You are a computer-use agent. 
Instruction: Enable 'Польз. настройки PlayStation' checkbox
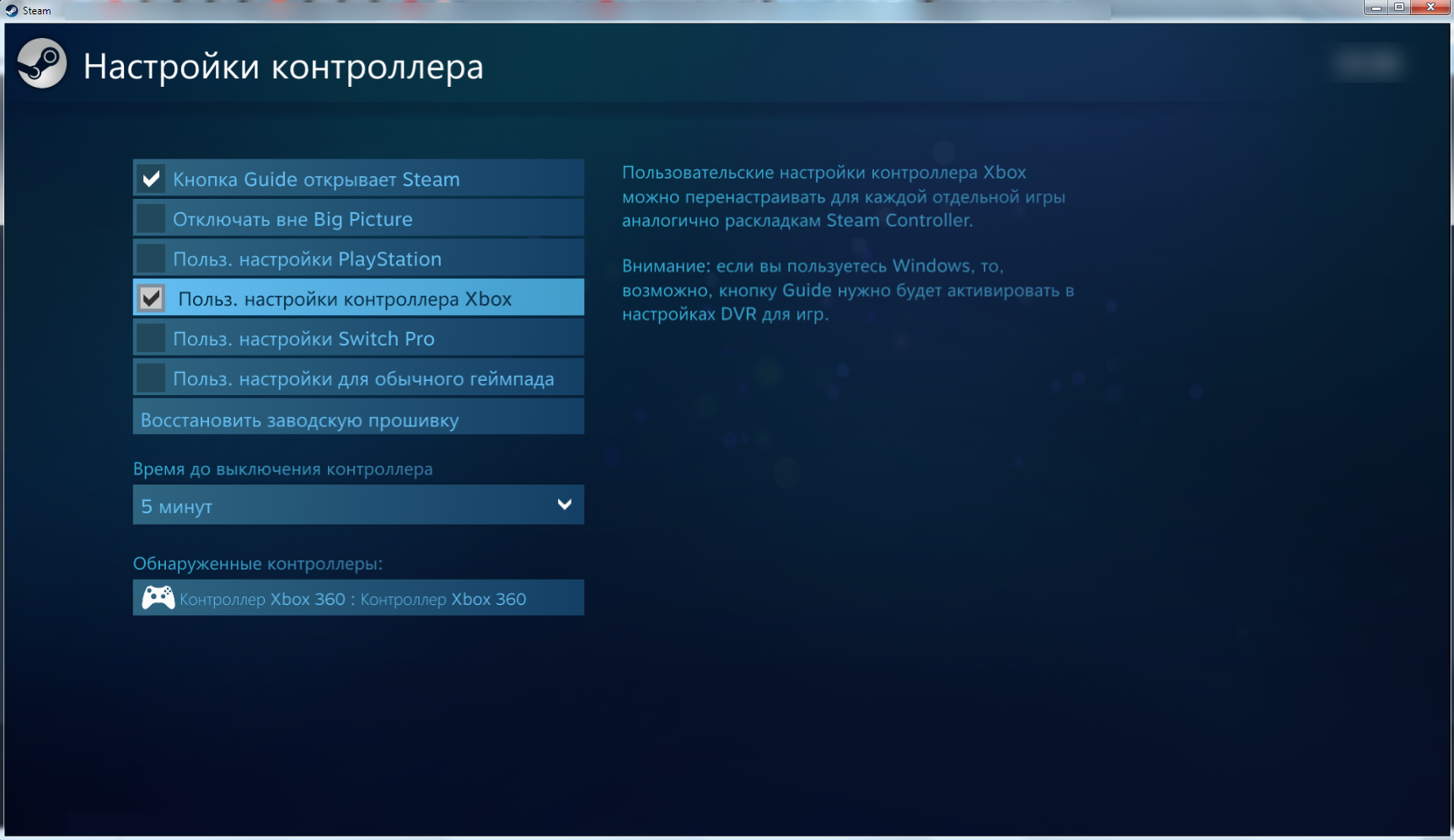pos(152,258)
